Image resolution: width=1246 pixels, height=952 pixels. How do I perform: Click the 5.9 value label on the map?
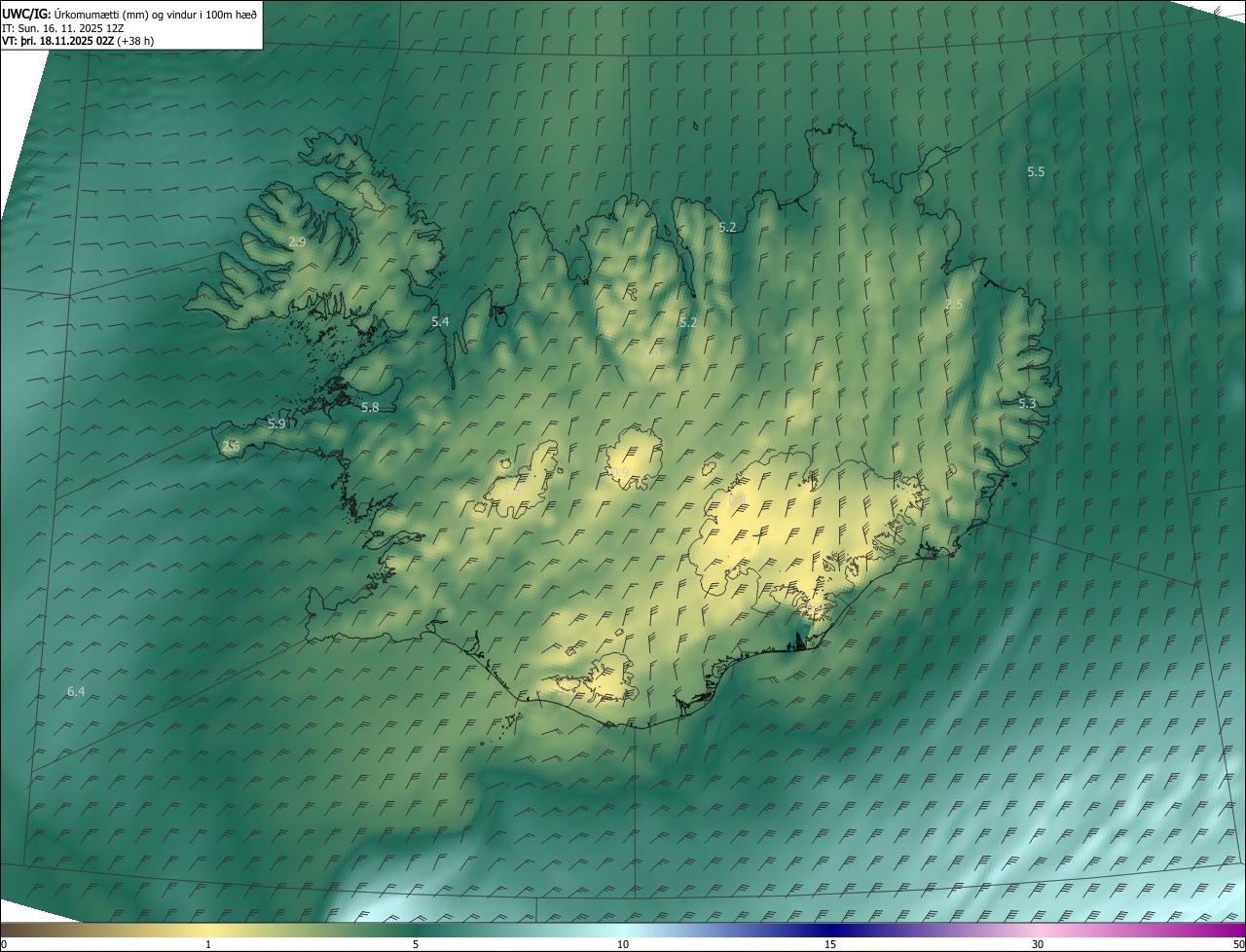coord(276,424)
